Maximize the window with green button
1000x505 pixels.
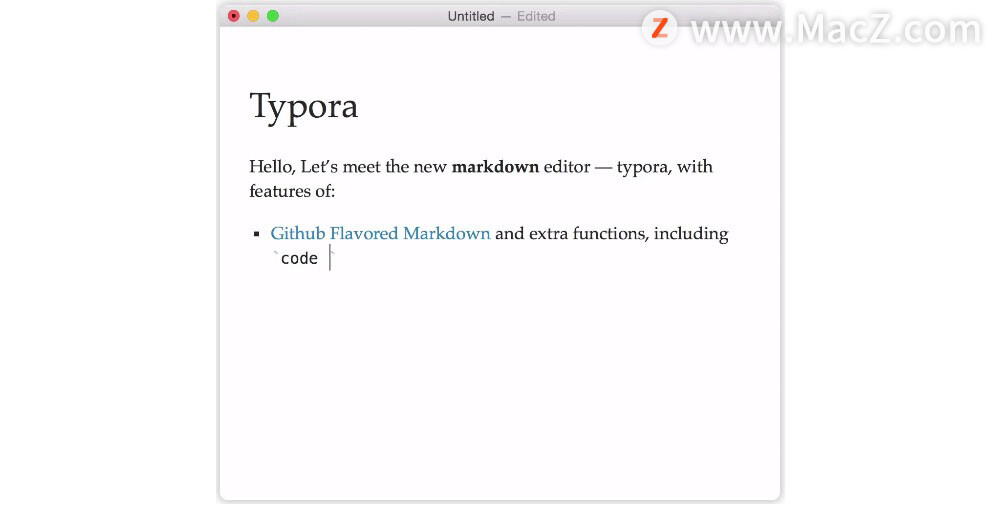(272, 16)
